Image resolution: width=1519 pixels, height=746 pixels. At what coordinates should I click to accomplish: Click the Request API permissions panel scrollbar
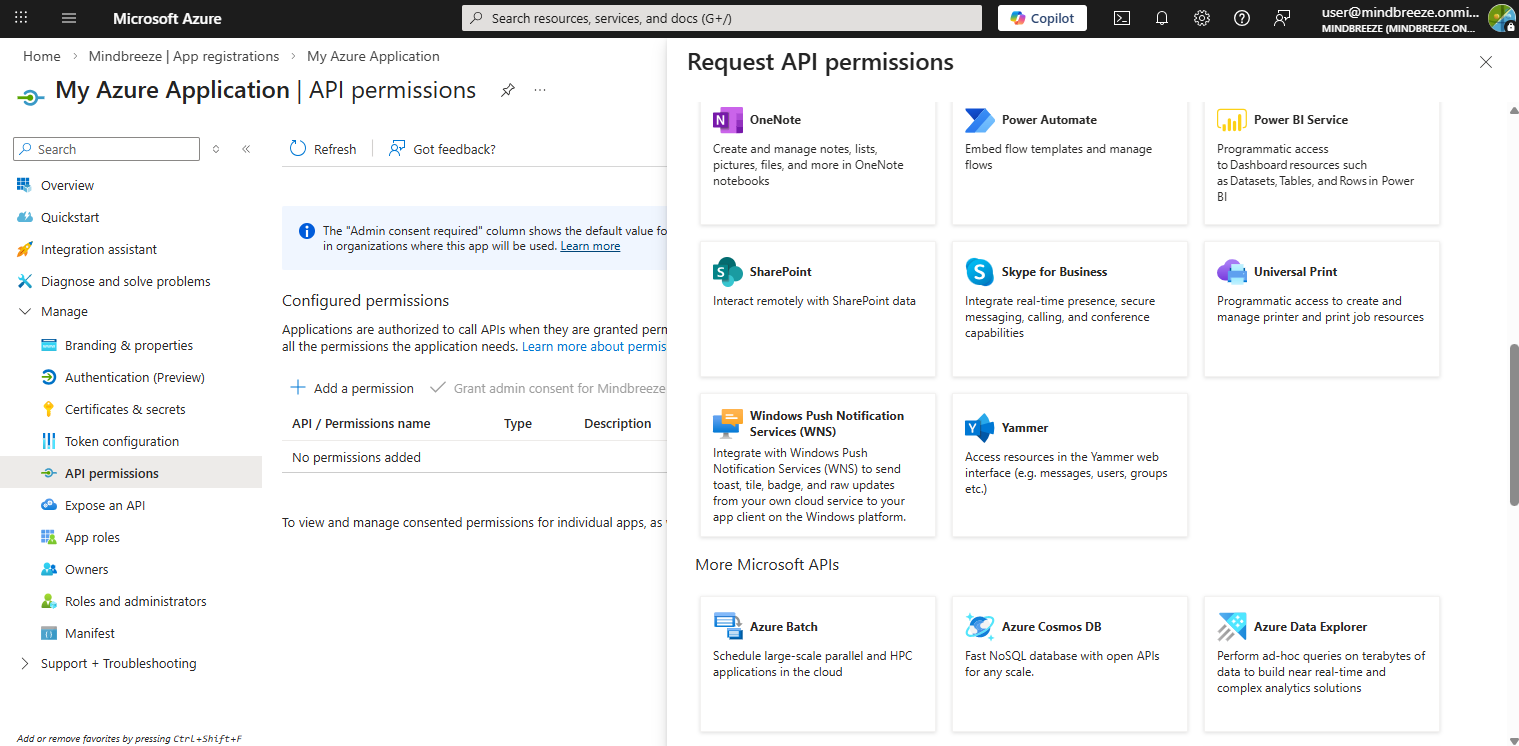point(1513,425)
